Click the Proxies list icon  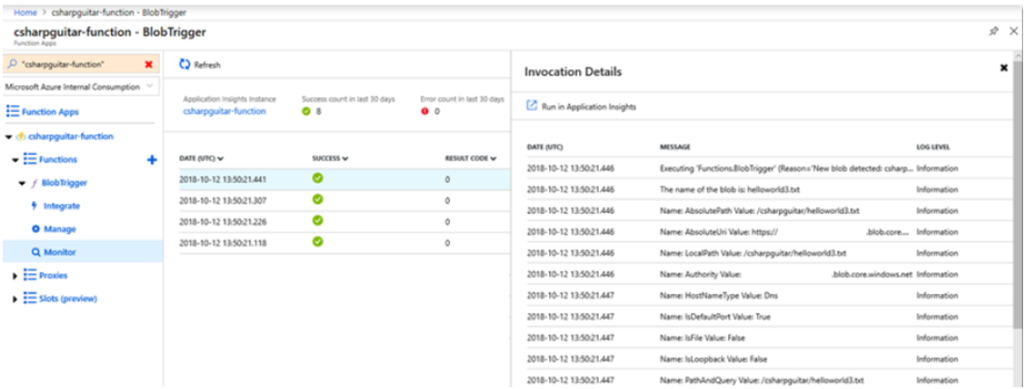29,275
